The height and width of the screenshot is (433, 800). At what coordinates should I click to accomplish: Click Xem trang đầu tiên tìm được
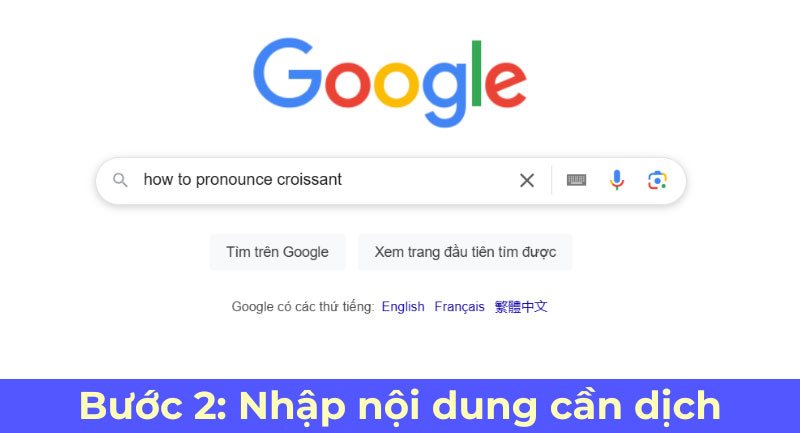(x=465, y=252)
